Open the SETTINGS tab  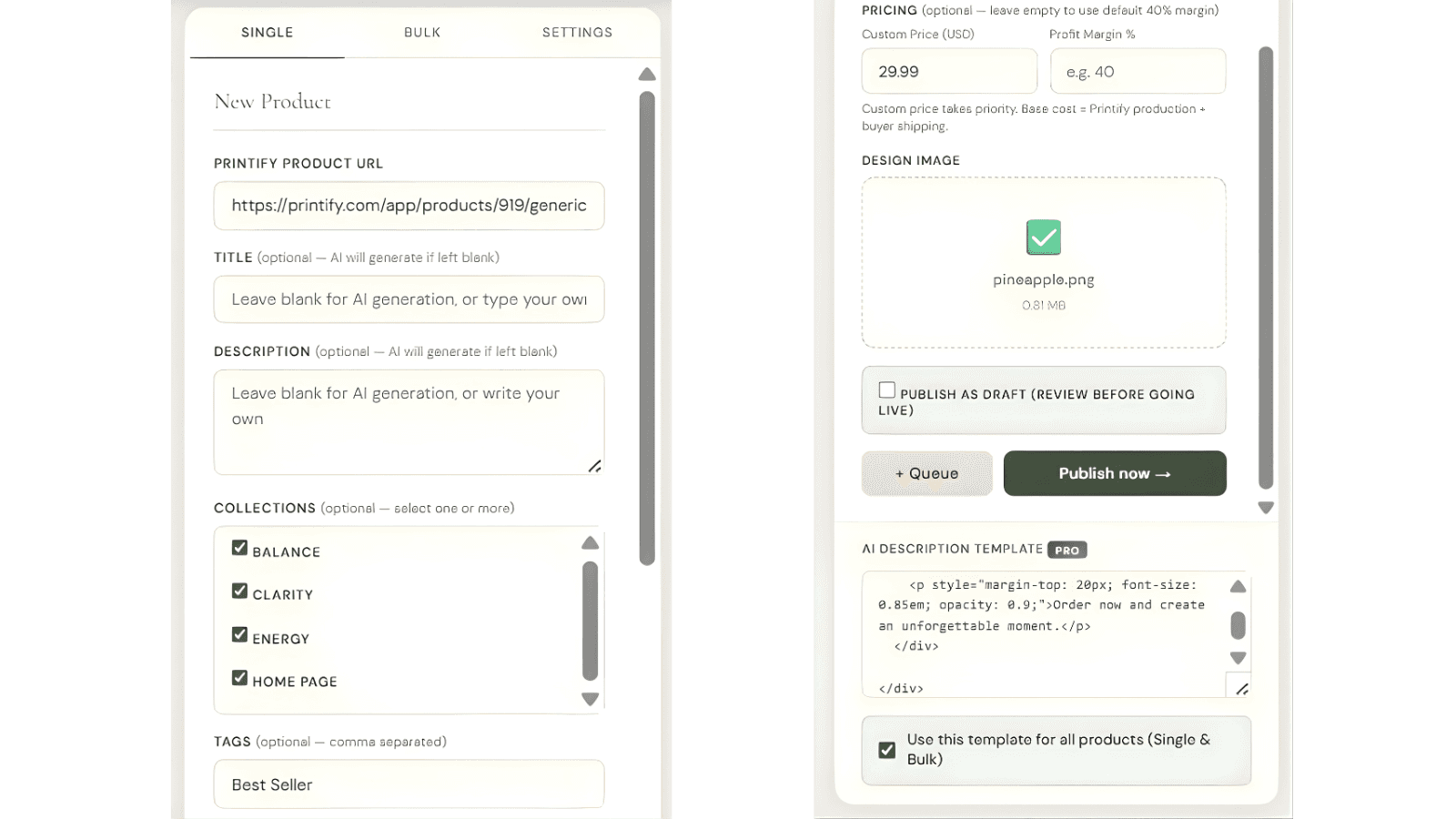[x=577, y=33]
